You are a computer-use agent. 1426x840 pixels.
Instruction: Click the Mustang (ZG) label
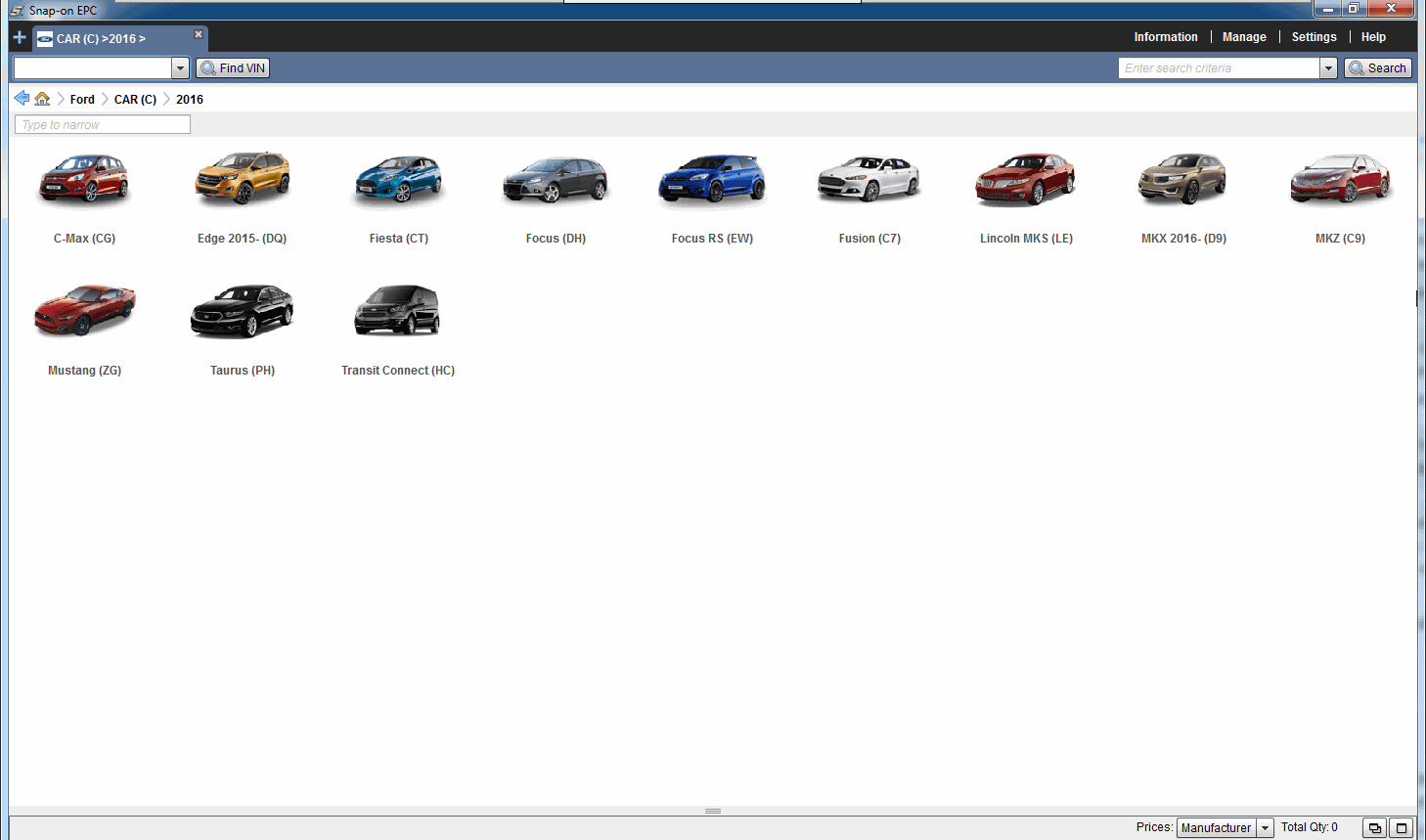pos(85,371)
